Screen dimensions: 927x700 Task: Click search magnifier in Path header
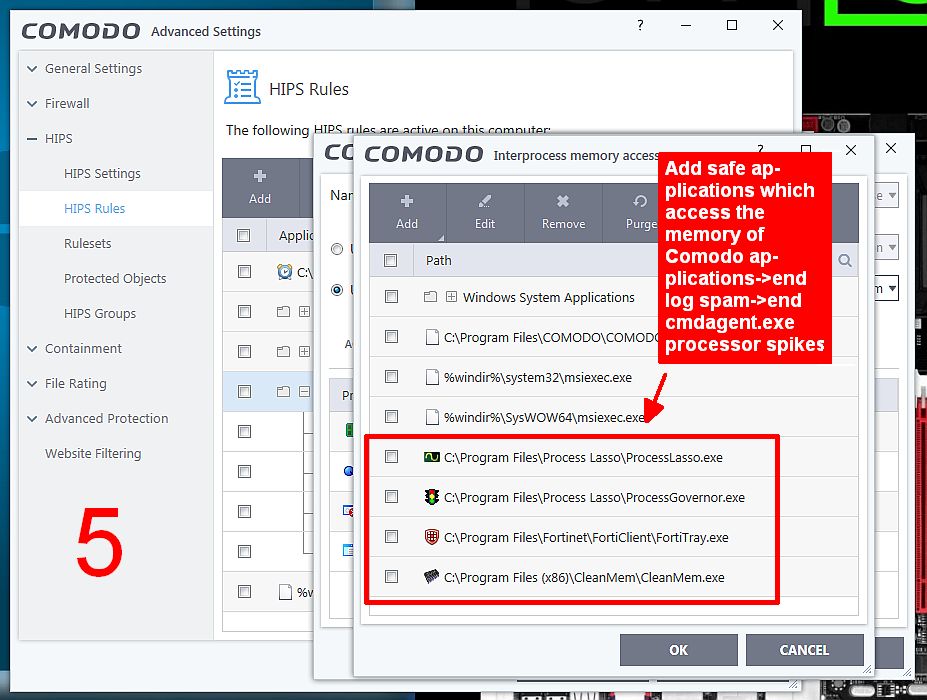coord(845,261)
